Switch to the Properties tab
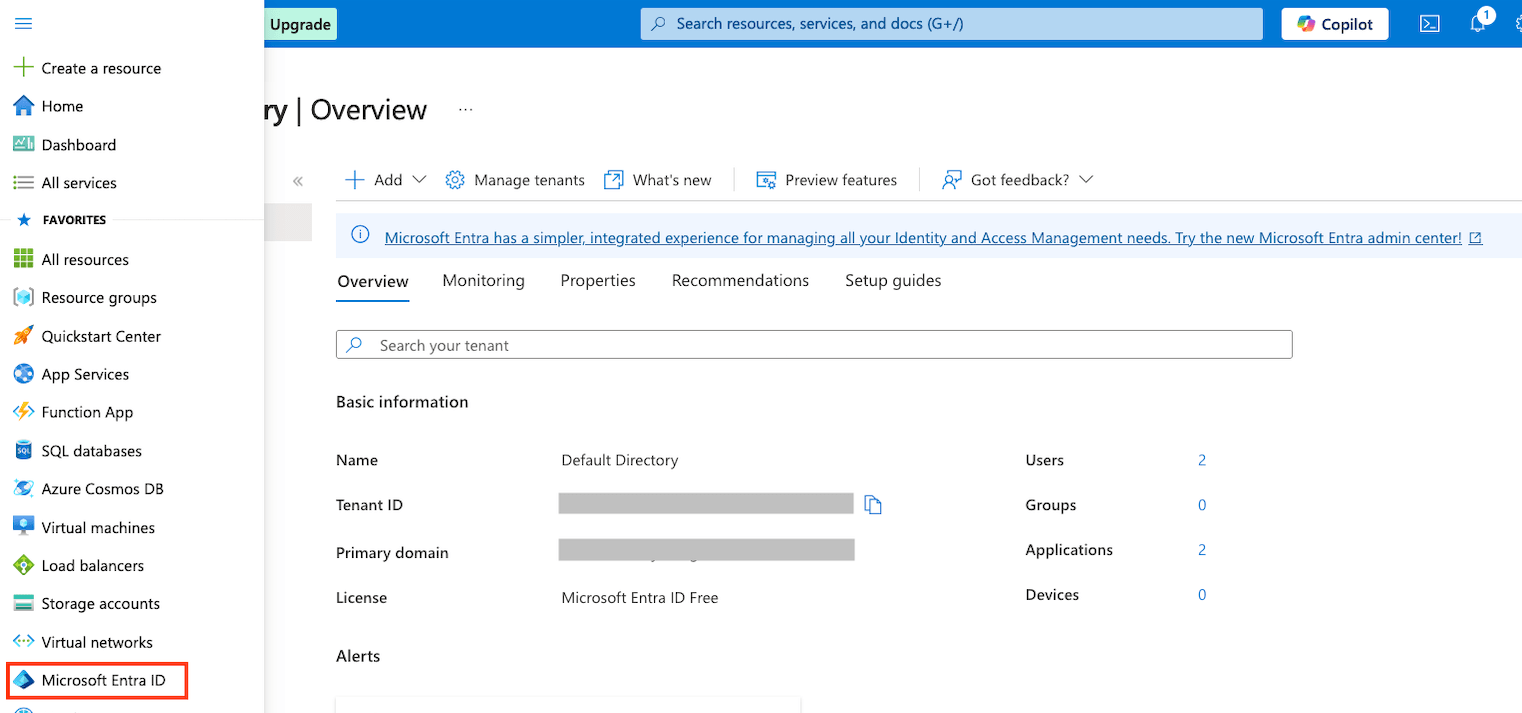This screenshot has height=713, width=1522. click(598, 281)
